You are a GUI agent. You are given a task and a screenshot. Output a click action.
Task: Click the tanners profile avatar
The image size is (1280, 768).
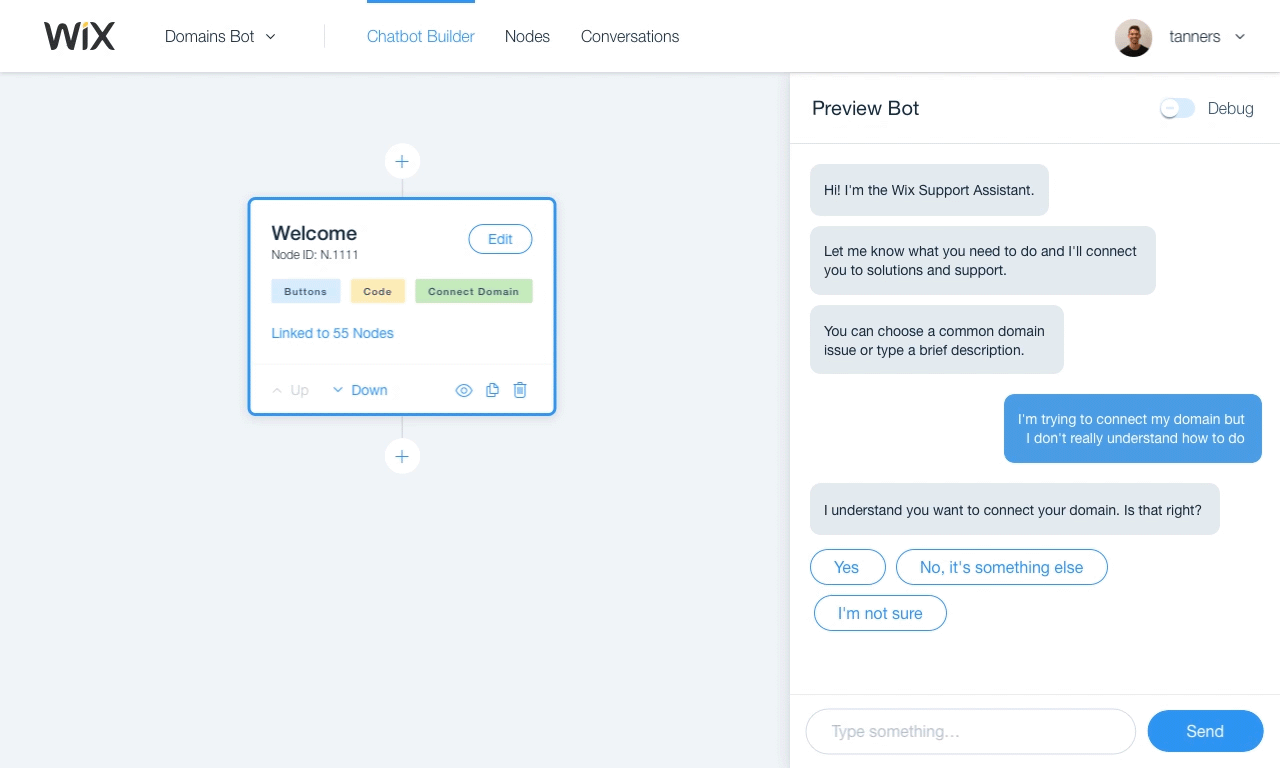coord(1134,37)
